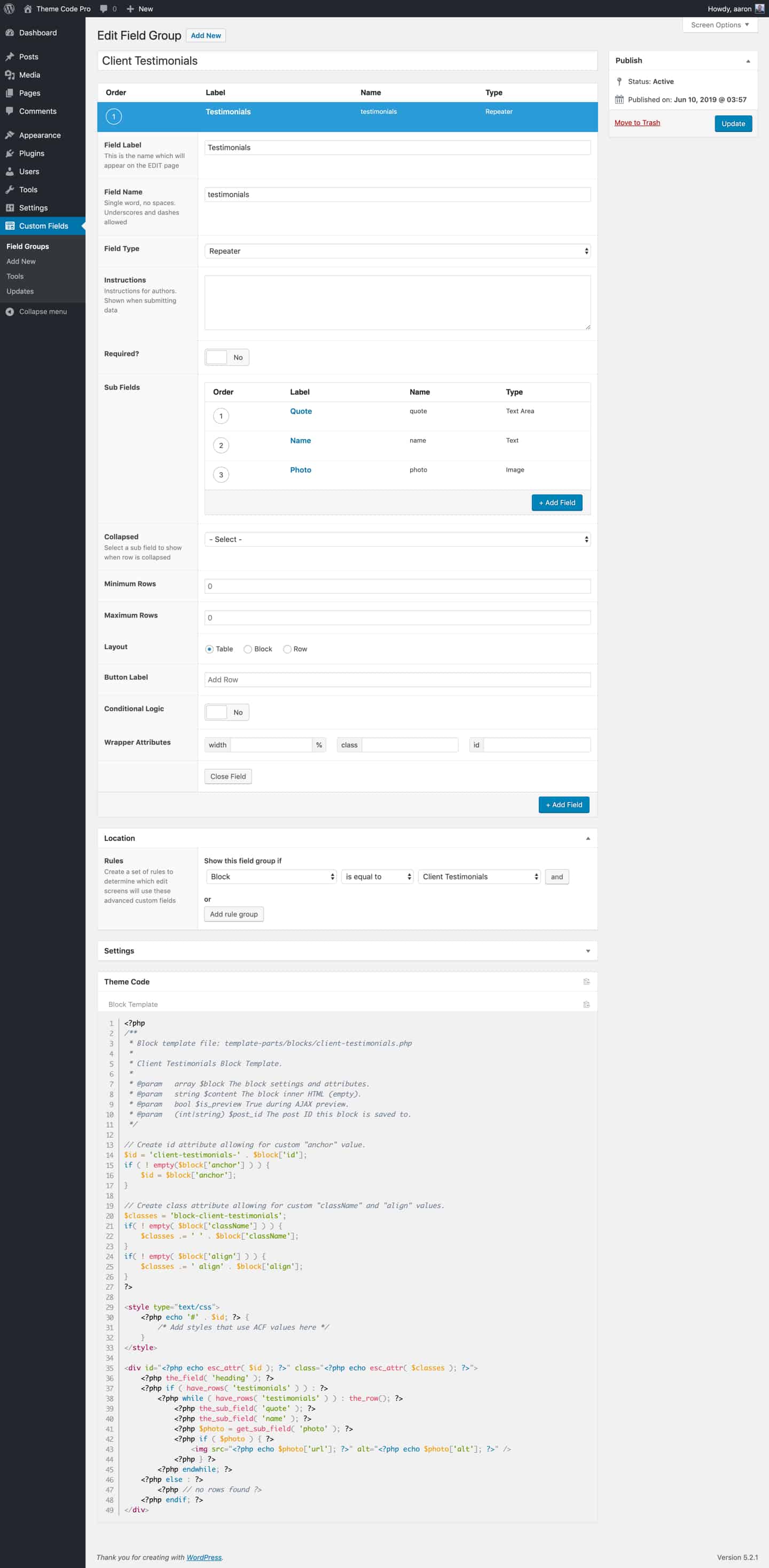Open the comments bubble icon in admin bar
Viewport: 769px width, 1568px height.
coord(104,9)
